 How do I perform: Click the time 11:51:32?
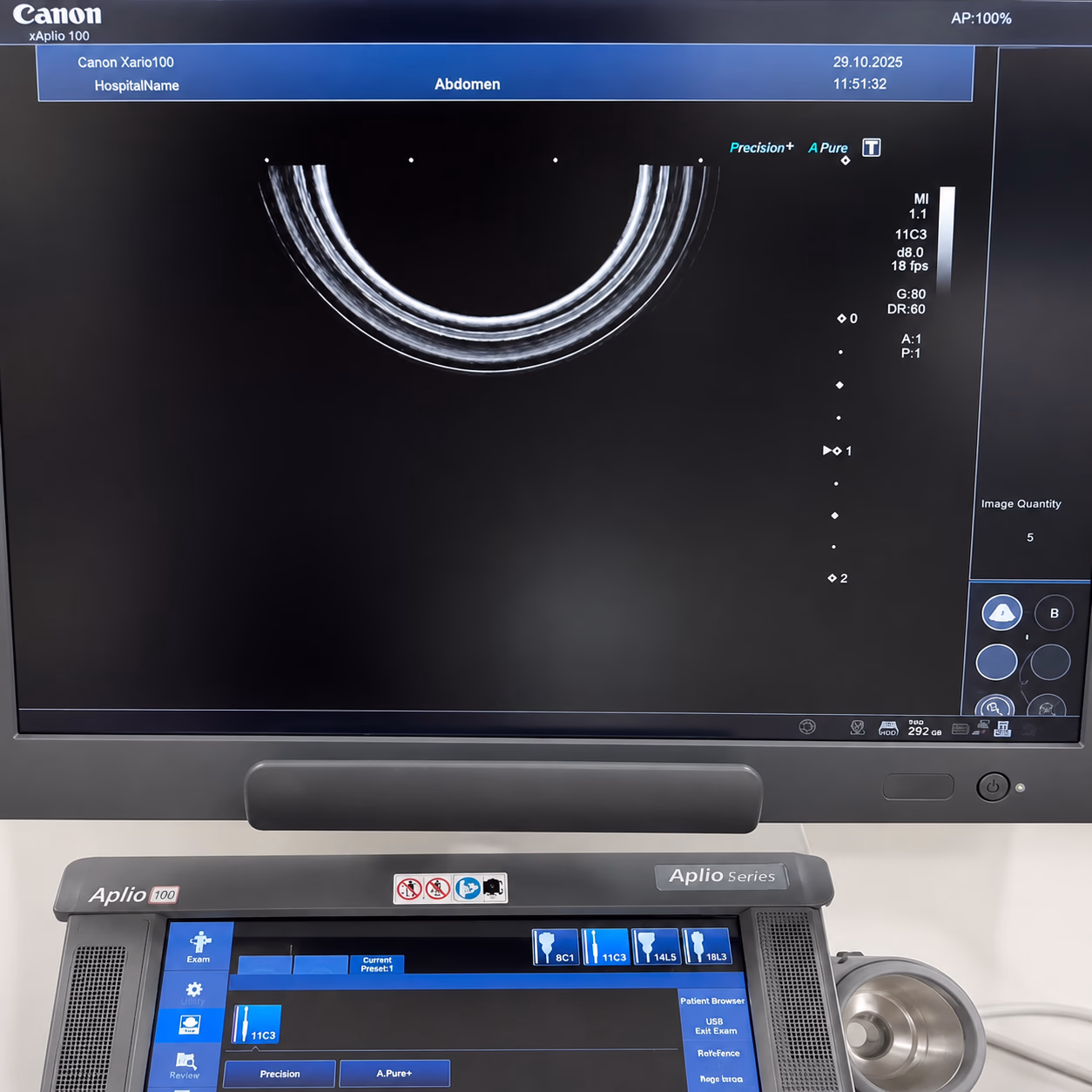pyautogui.click(x=859, y=84)
